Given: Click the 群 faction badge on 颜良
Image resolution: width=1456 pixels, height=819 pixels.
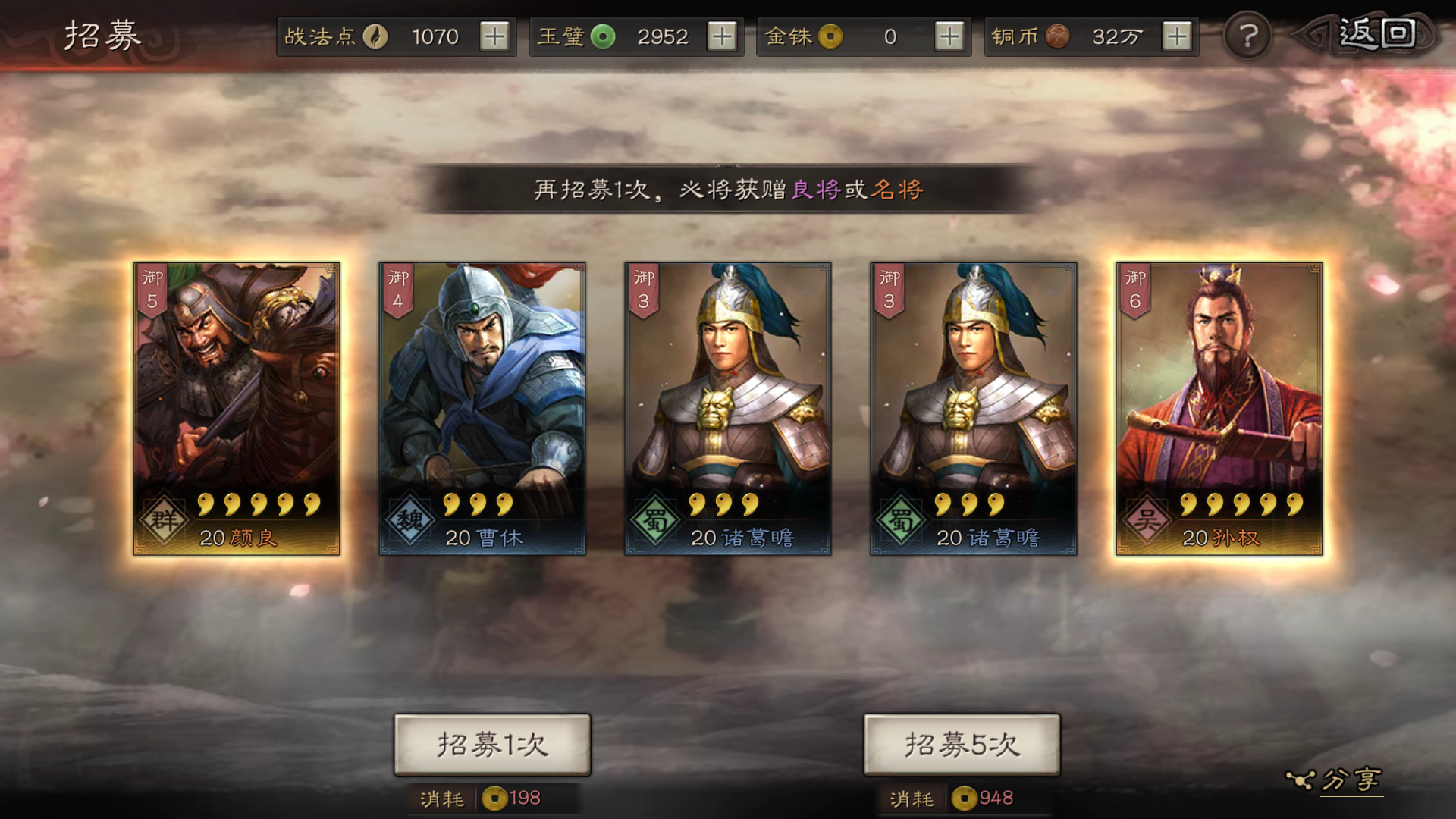Looking at the screenshot, I should 164,520.
